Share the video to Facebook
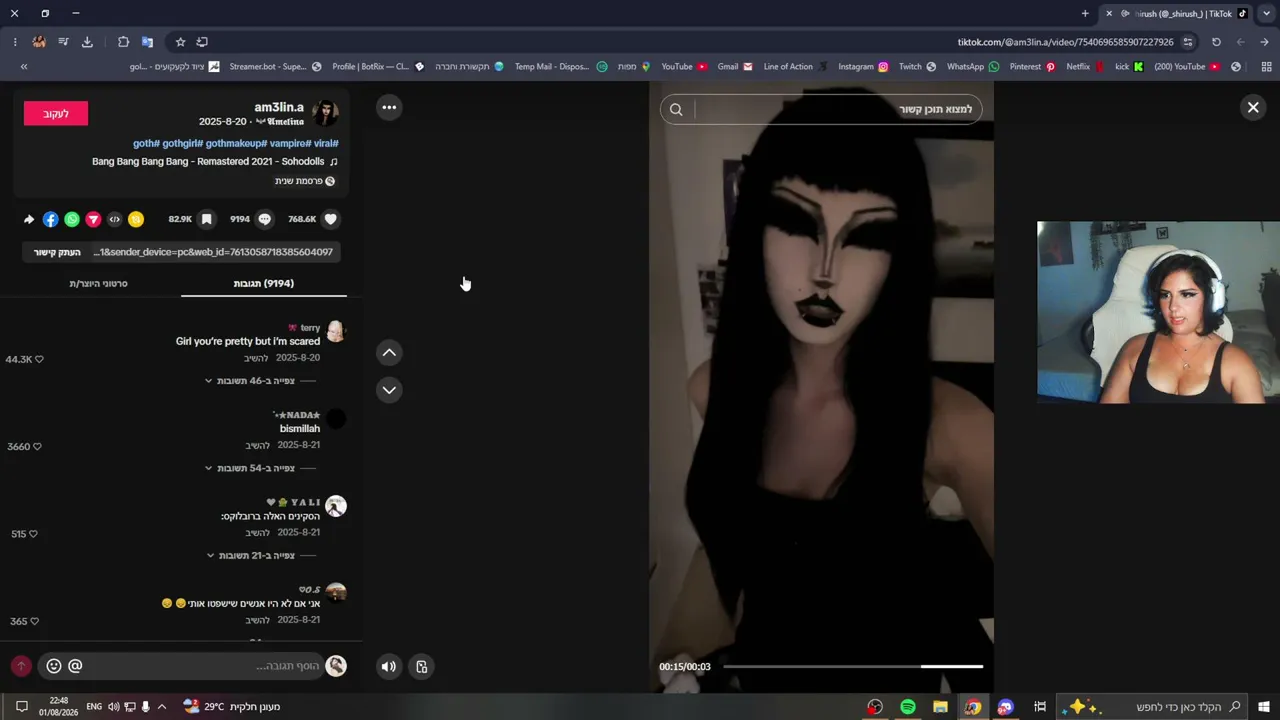 [50, 219]
